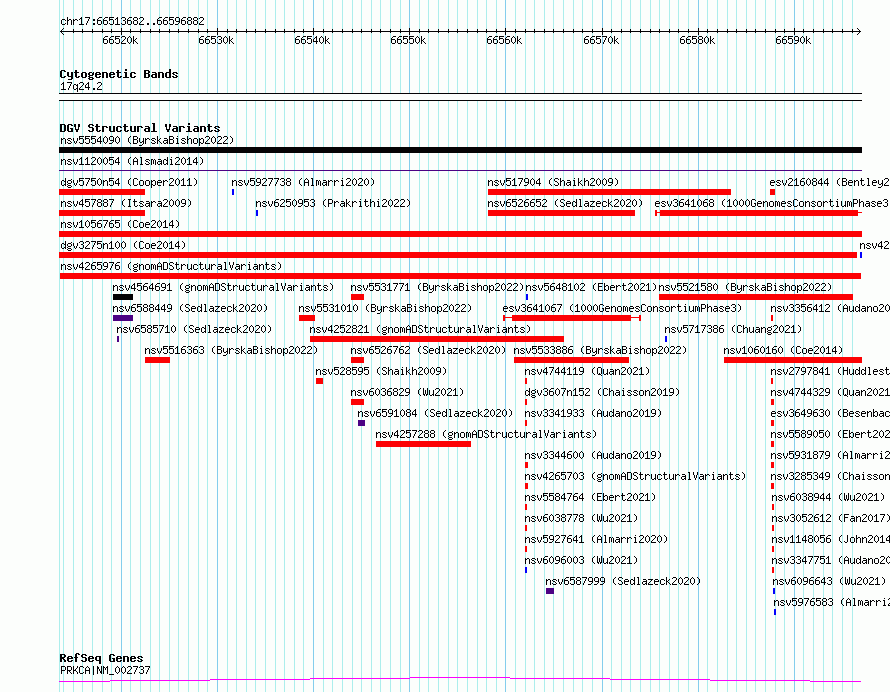890x692 pixels.
Task: Click nsv5531010 (ByrskaBishop2022) label
Action: coord(385,308)
